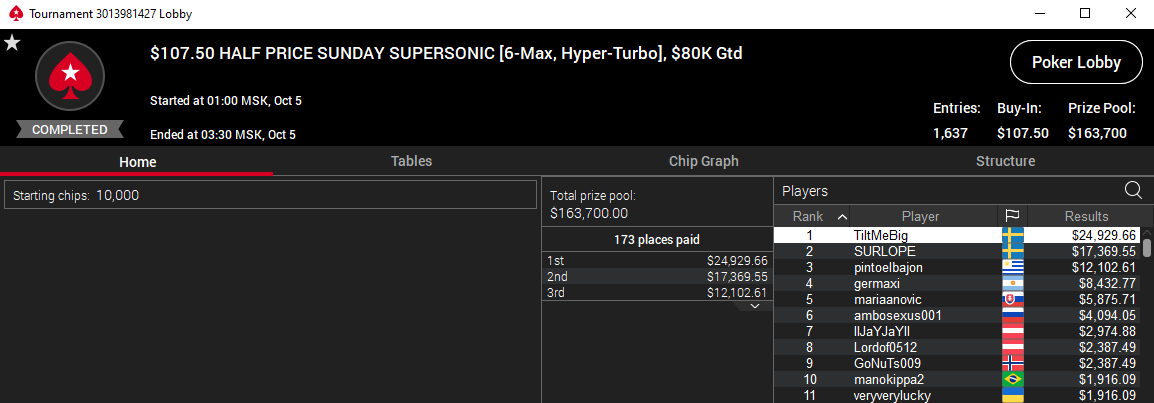Click the players list scrollbar thumb
The width and height of the screenshot is (1154, 403).
[1147, 247]
